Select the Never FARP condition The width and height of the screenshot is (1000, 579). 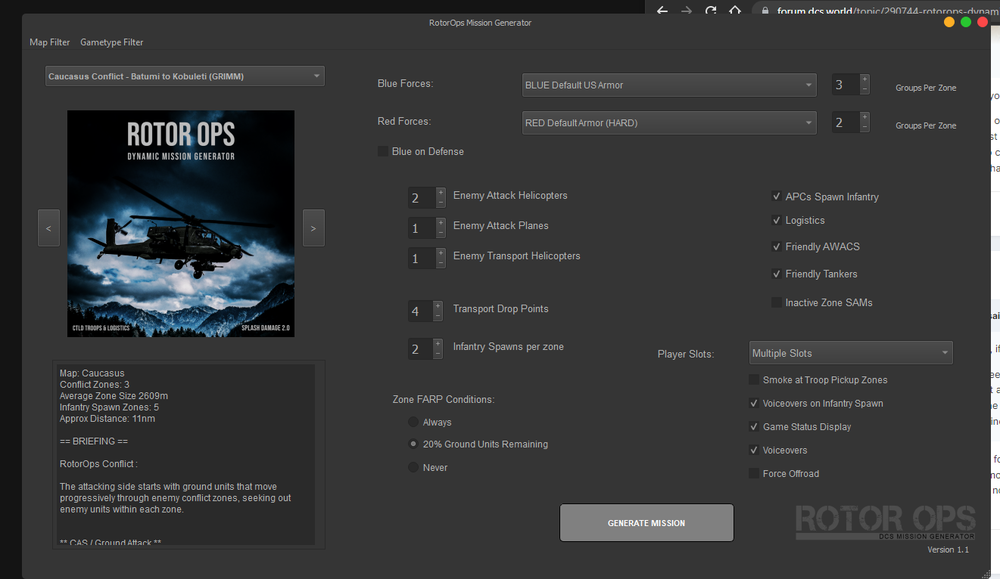coord(413,467)
